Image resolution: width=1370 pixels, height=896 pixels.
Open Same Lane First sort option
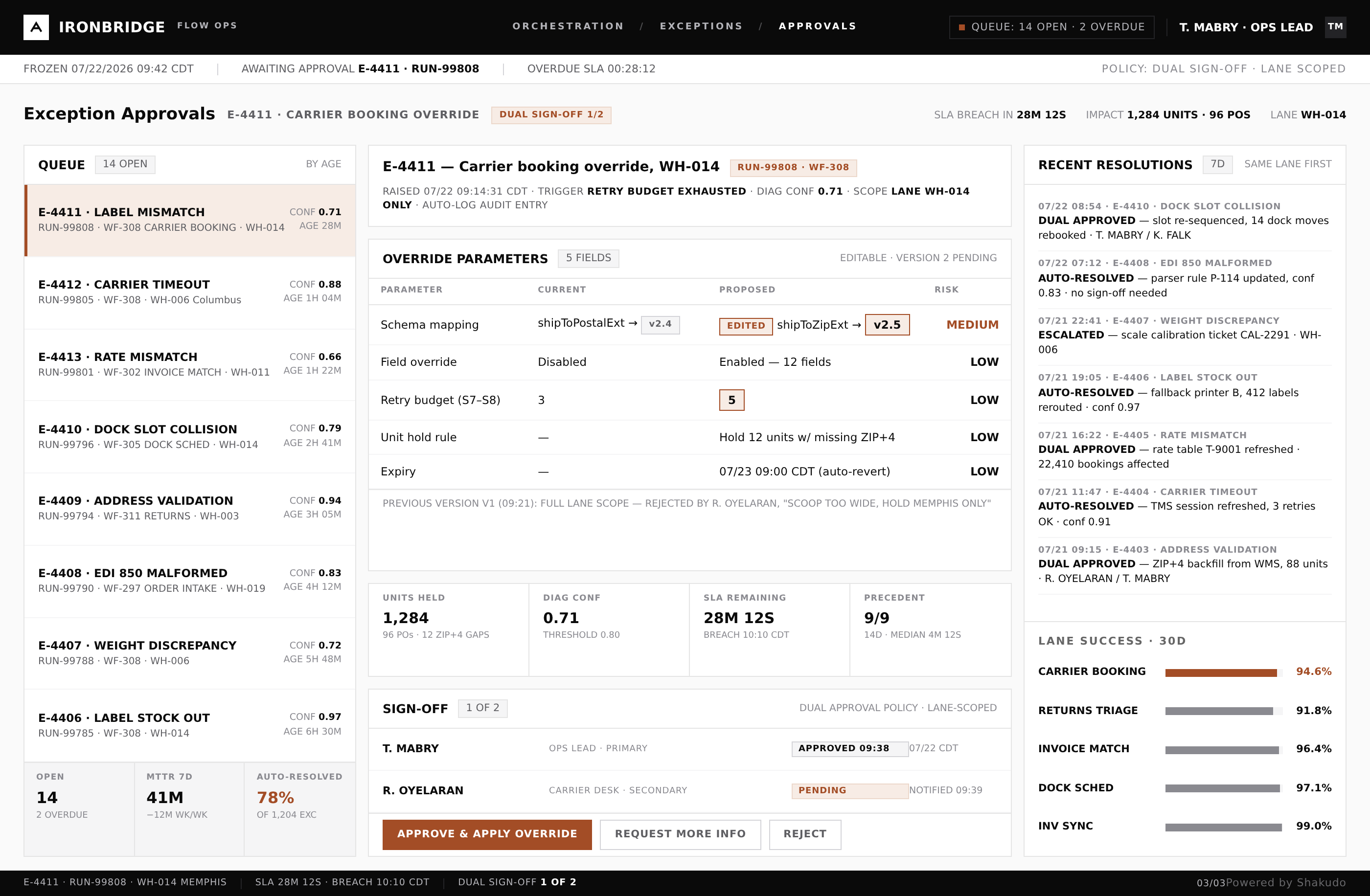tap(1288, 164)
